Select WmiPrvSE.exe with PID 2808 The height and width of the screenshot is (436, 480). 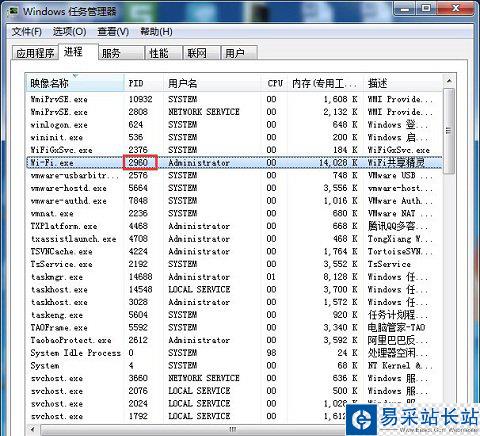(x=235, y=112)
